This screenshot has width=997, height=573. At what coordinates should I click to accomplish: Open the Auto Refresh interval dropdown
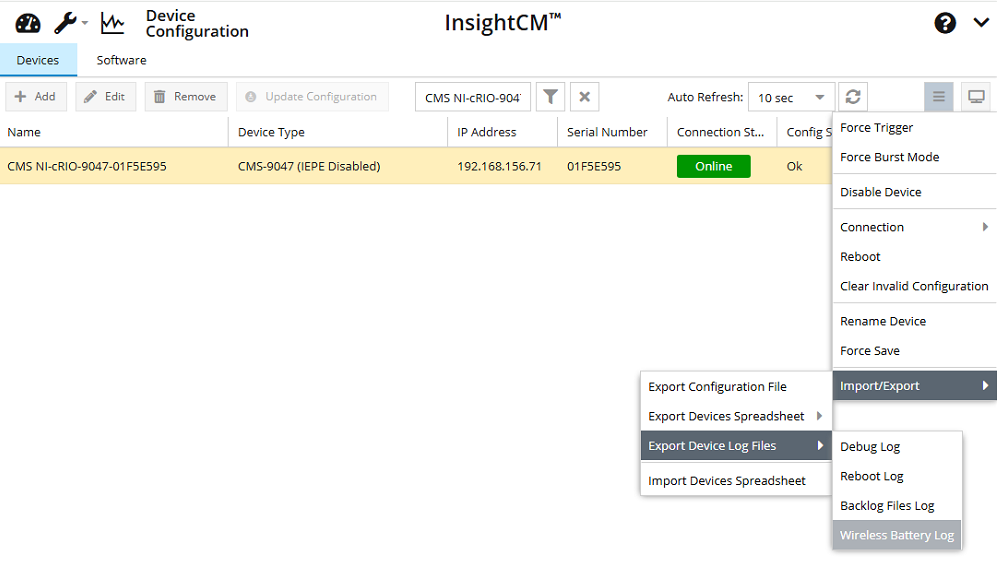click(792, 97)
